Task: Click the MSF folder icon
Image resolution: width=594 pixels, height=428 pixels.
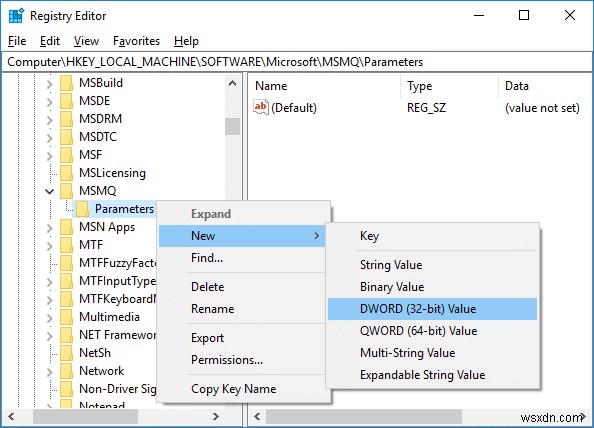Action: [66, 155]
